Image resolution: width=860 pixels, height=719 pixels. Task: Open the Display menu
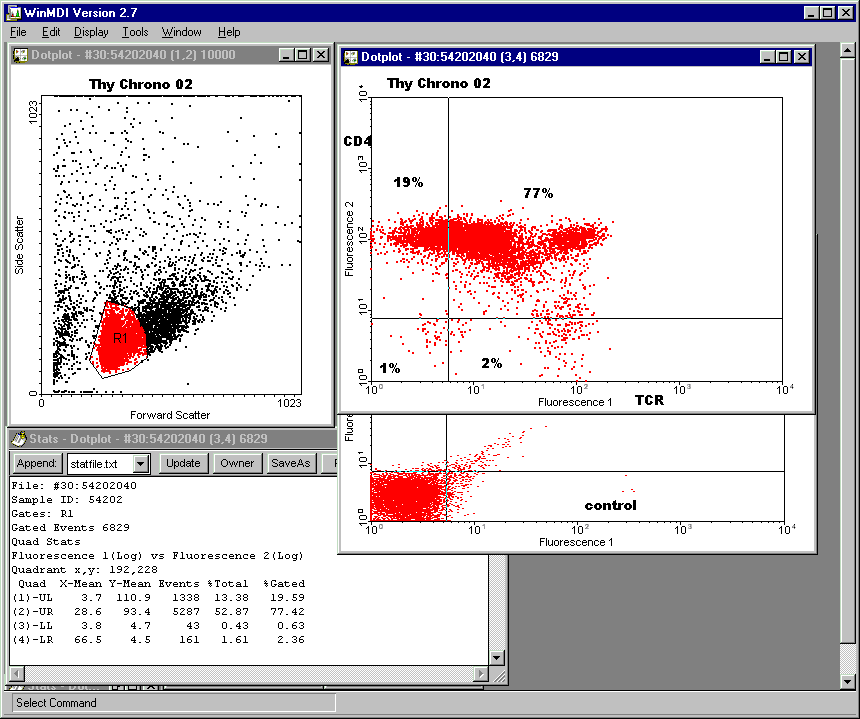tap(91, 32)
